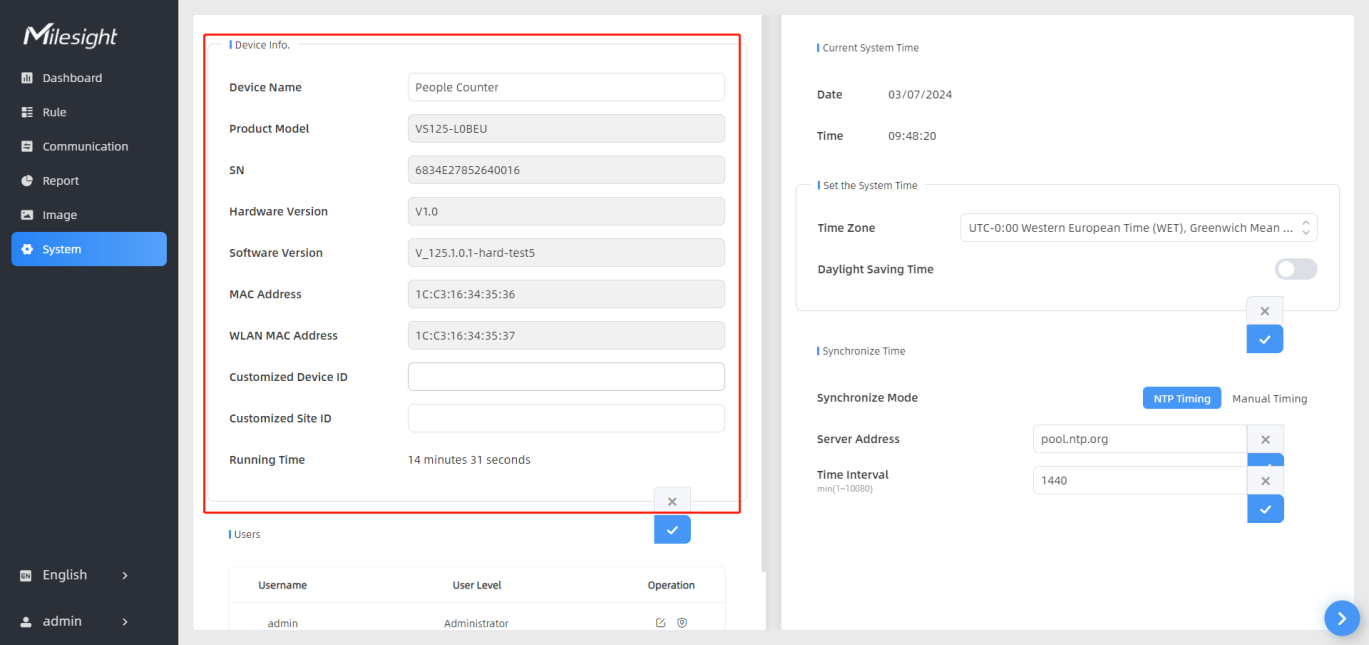Go to Communication in the sidebar
The image size is (1369, 645).
[85, 146]
